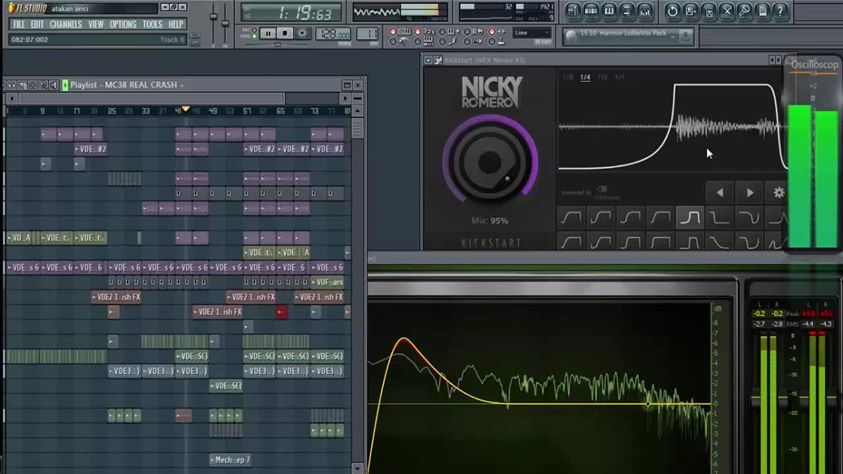
Task: Click the render/export toolbar icon
Action: (709, 11)
